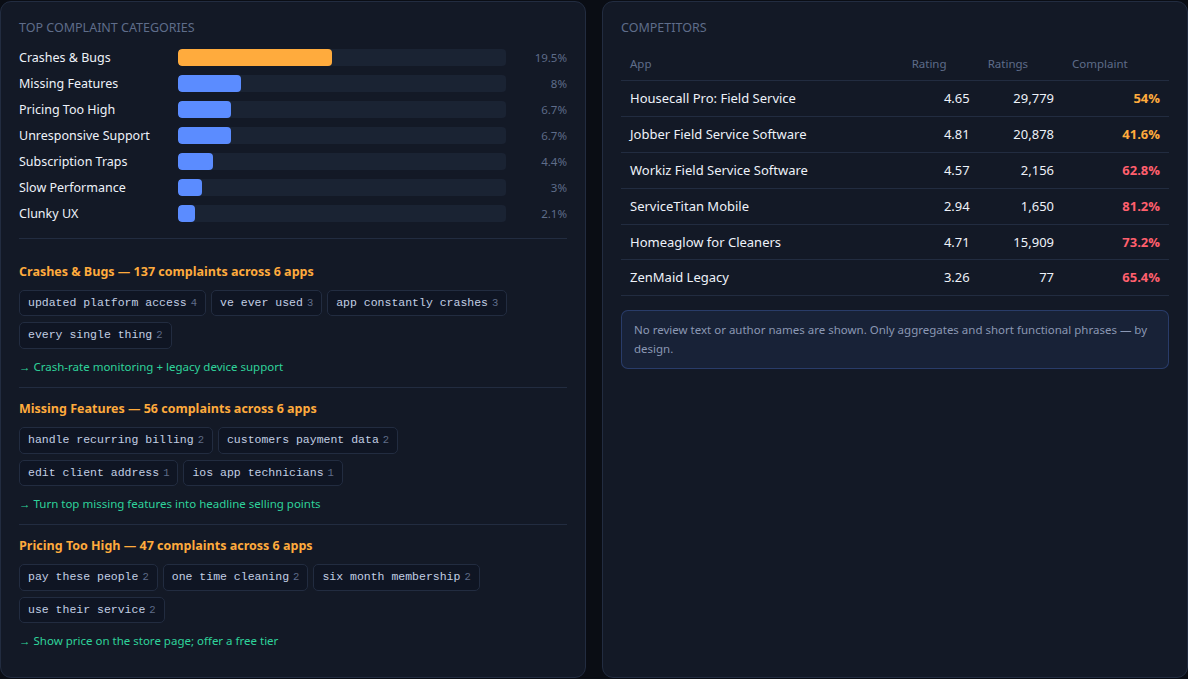1188x679 pixels.
Task: Click the COMPETITORS panel title
Action: coord(664,28)
